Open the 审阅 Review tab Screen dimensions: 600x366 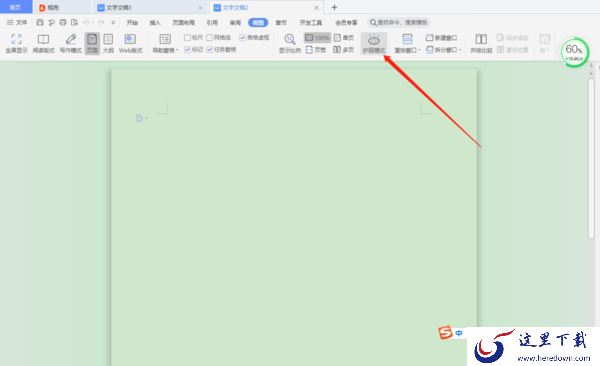click(x=235, y=23)
